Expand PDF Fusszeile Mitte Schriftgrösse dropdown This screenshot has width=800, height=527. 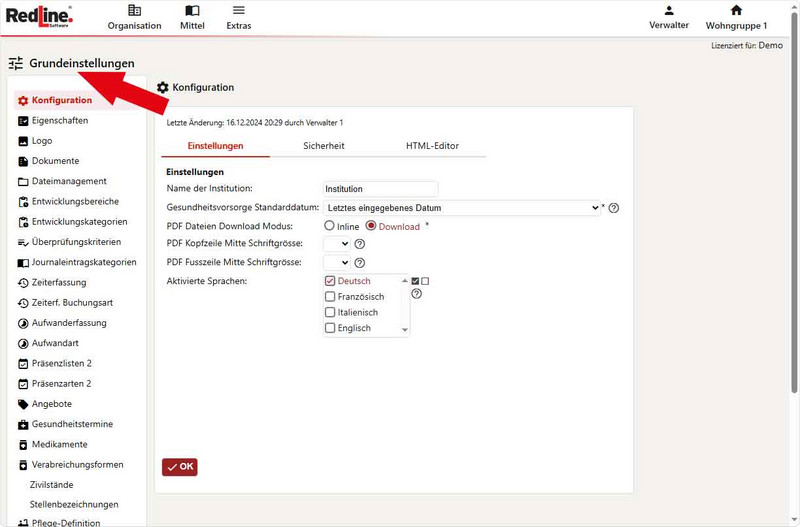337,262
